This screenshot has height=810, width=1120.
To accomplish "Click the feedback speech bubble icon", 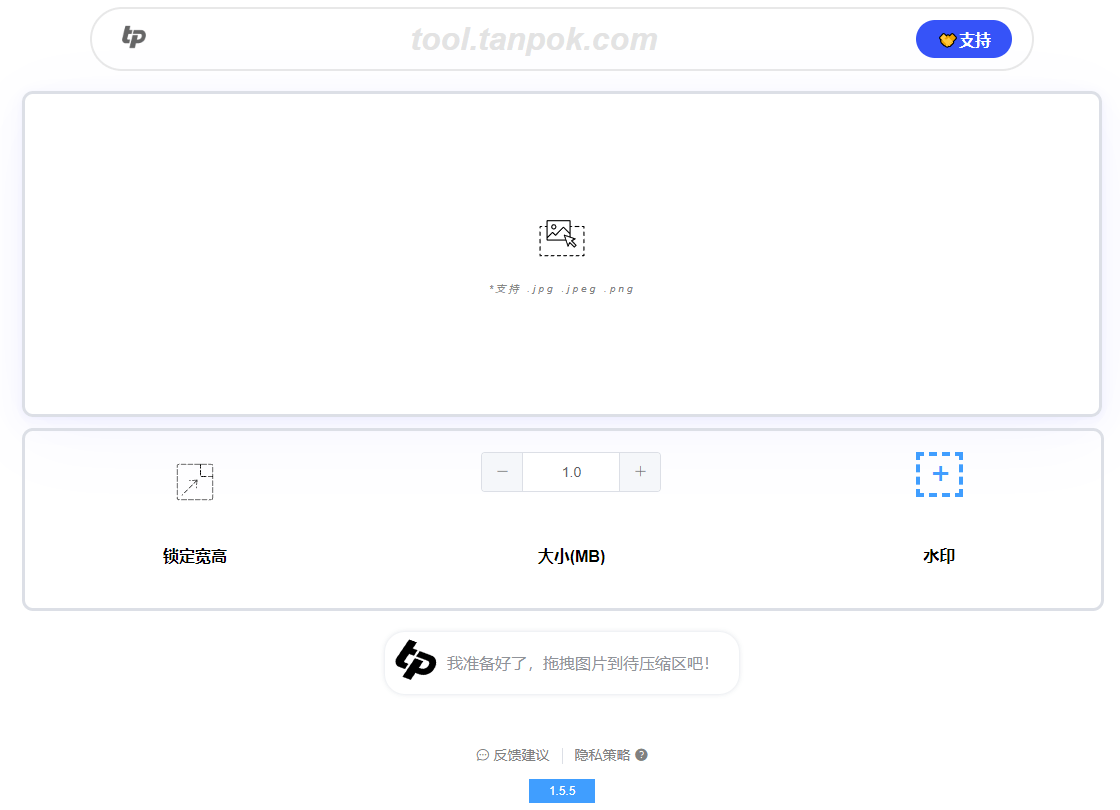I will pyautogui.click(x=483, y=756).
